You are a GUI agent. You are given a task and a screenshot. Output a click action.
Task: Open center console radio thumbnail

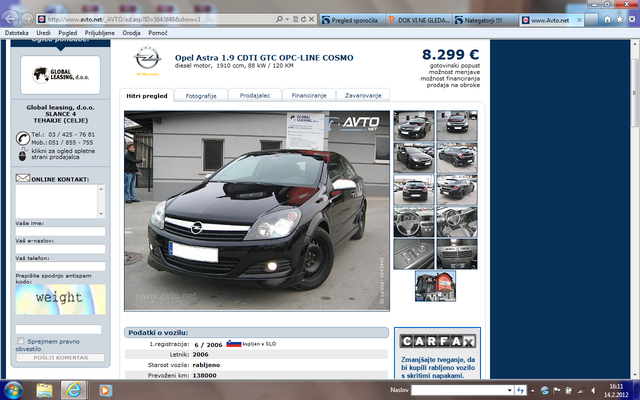pyautogui.click(x=457, y=254)
